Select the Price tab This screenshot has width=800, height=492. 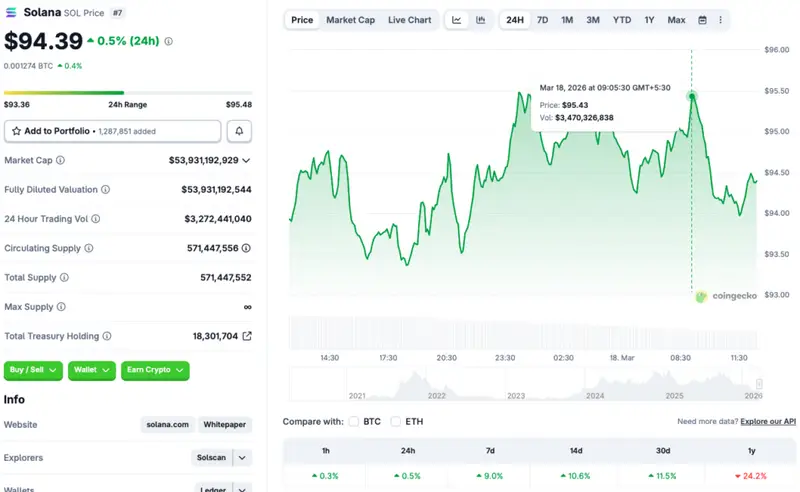coord(302,20)
